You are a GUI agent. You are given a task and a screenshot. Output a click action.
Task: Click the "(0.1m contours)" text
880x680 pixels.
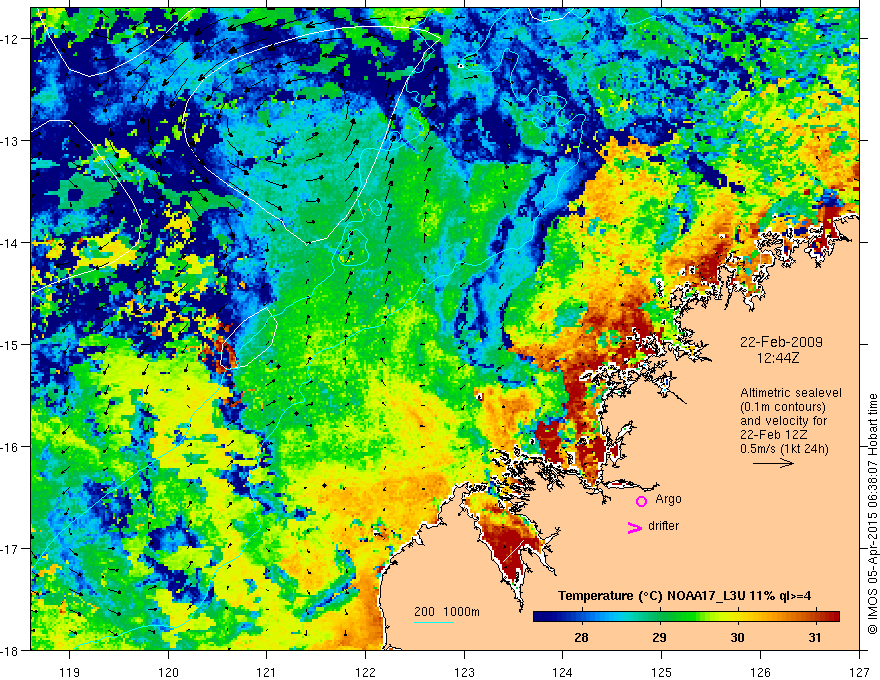782,407
